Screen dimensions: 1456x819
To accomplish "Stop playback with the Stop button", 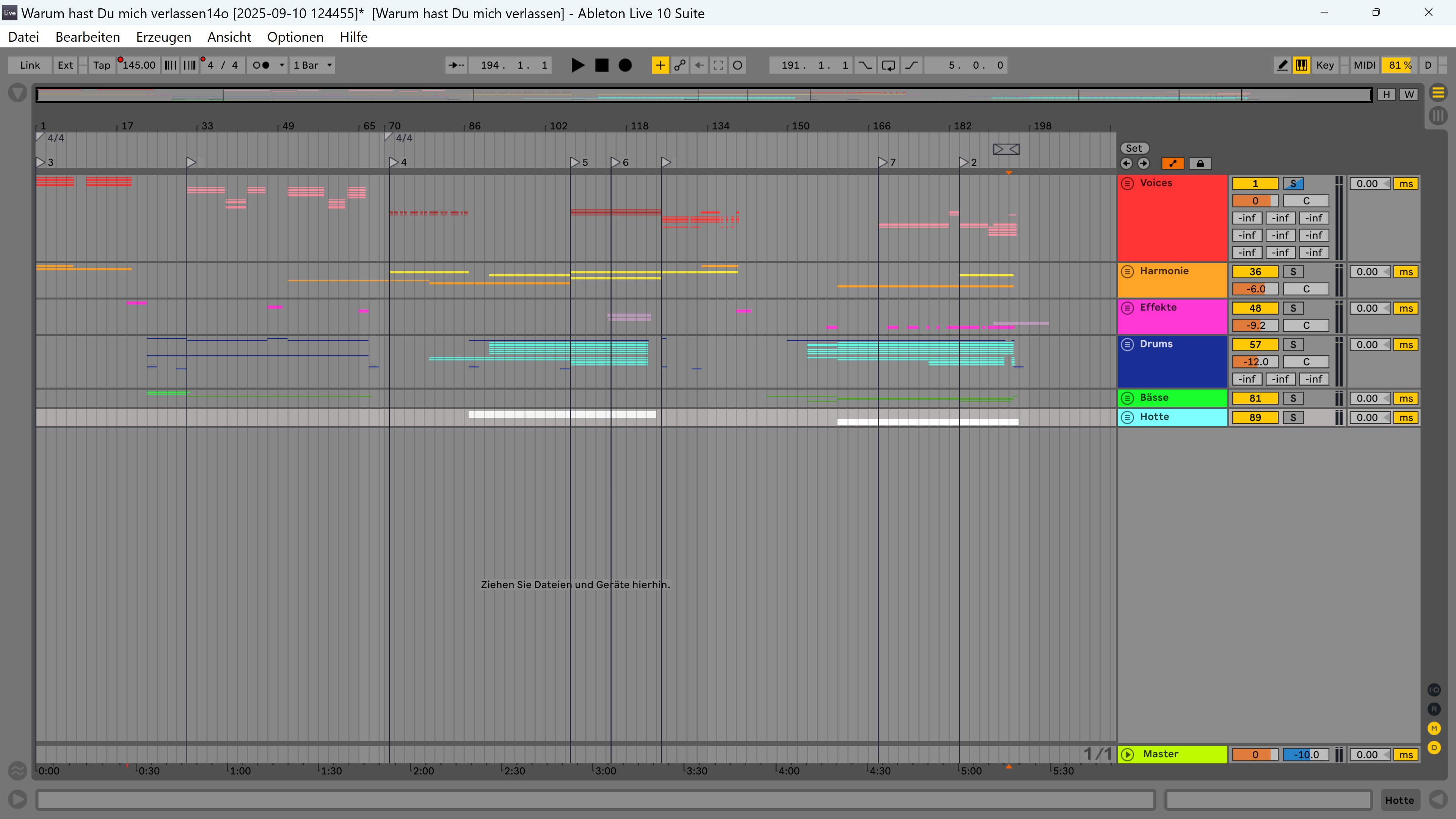I will [602, 65].
